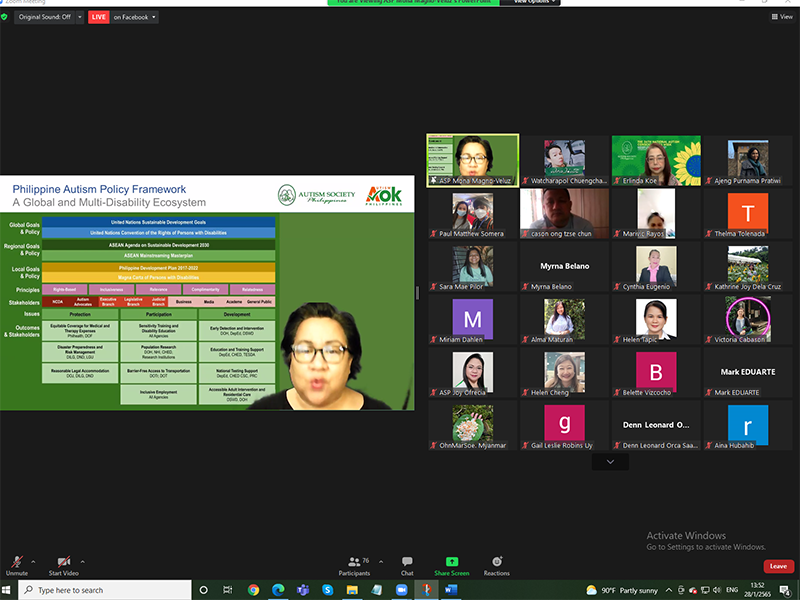This screenshot has height=600, width=800.
Task: Click Helen Tapic name label
Action: [640, 339]
